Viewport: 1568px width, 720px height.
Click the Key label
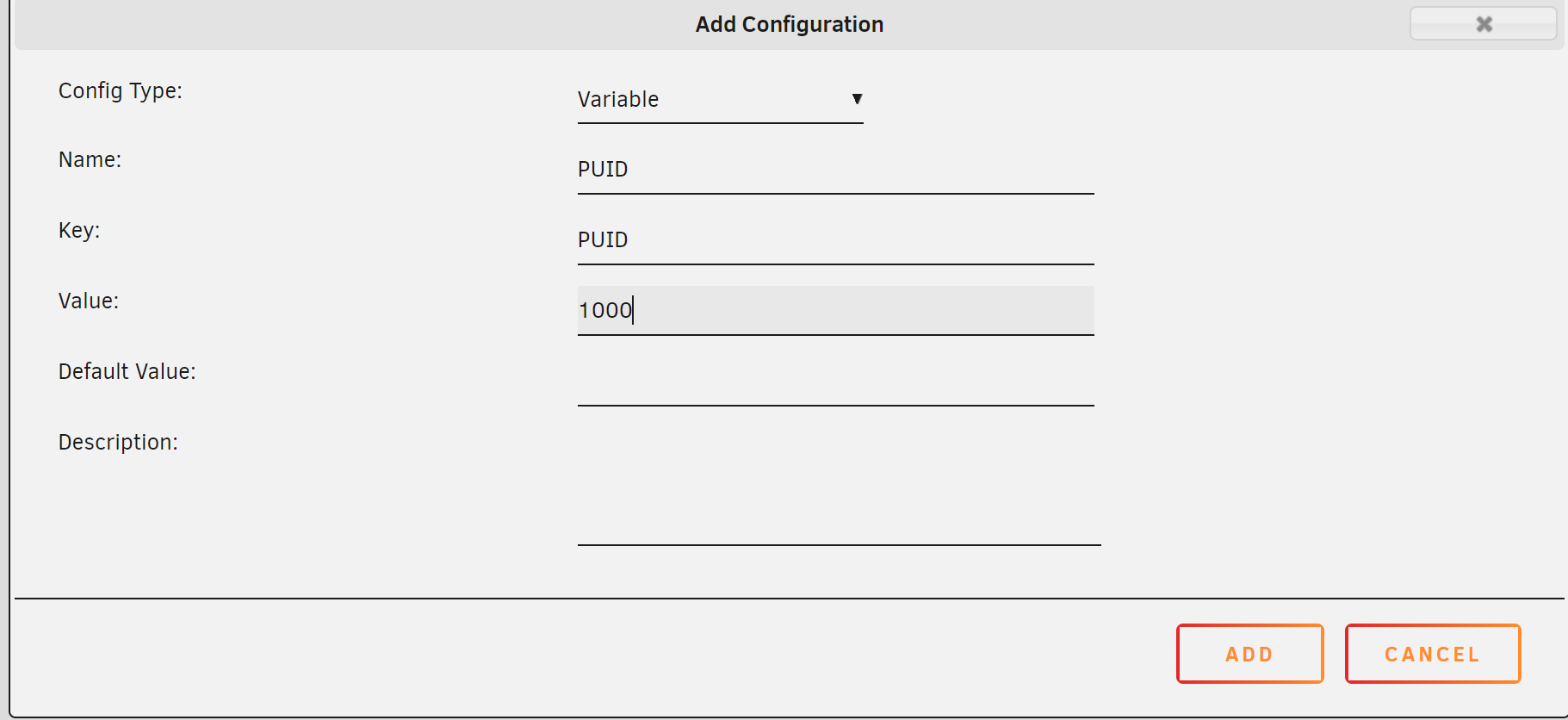[x=79, y=231]
